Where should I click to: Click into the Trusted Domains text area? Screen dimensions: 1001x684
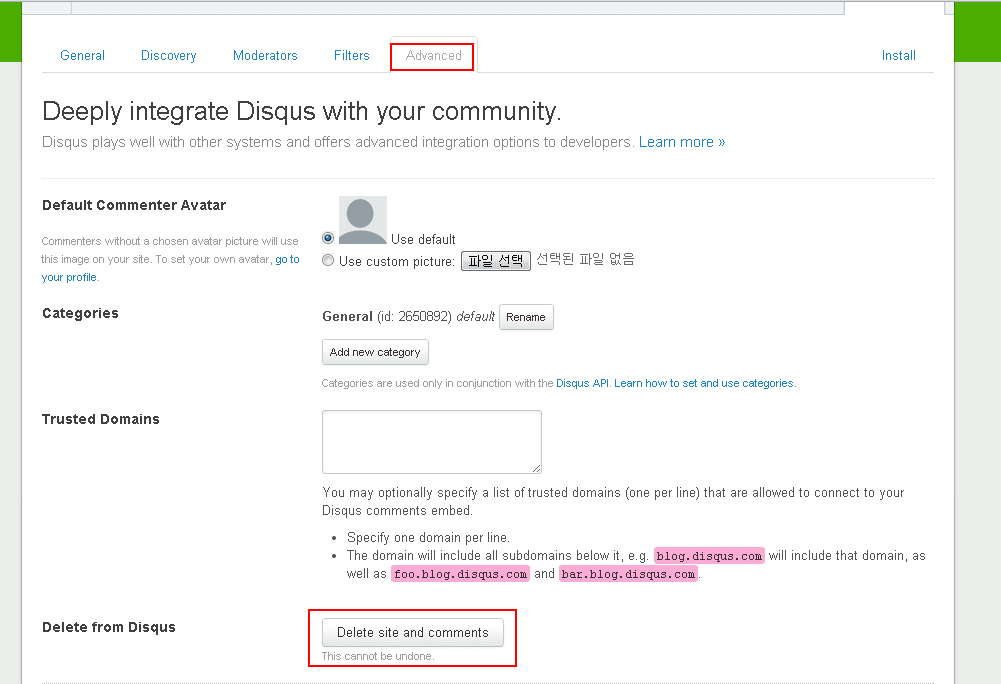click(432, 442)
